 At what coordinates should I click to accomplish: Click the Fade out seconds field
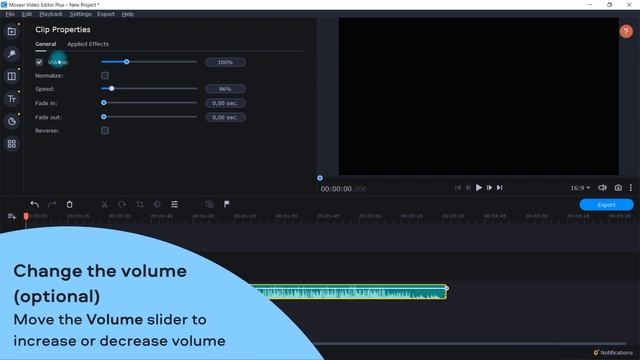pyautogui.click(x=225, y=117)
